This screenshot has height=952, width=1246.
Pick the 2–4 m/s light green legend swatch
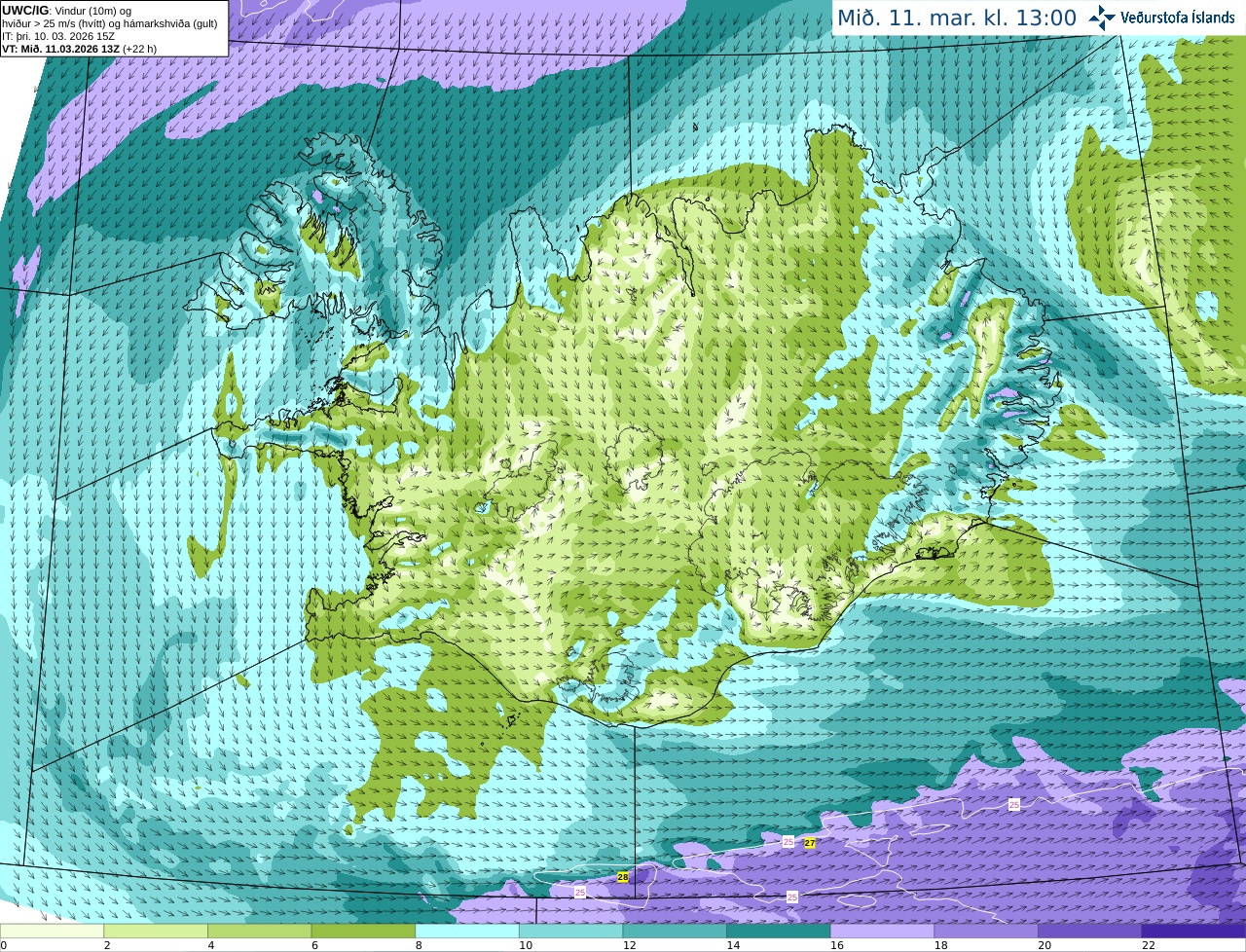(156, 931)
